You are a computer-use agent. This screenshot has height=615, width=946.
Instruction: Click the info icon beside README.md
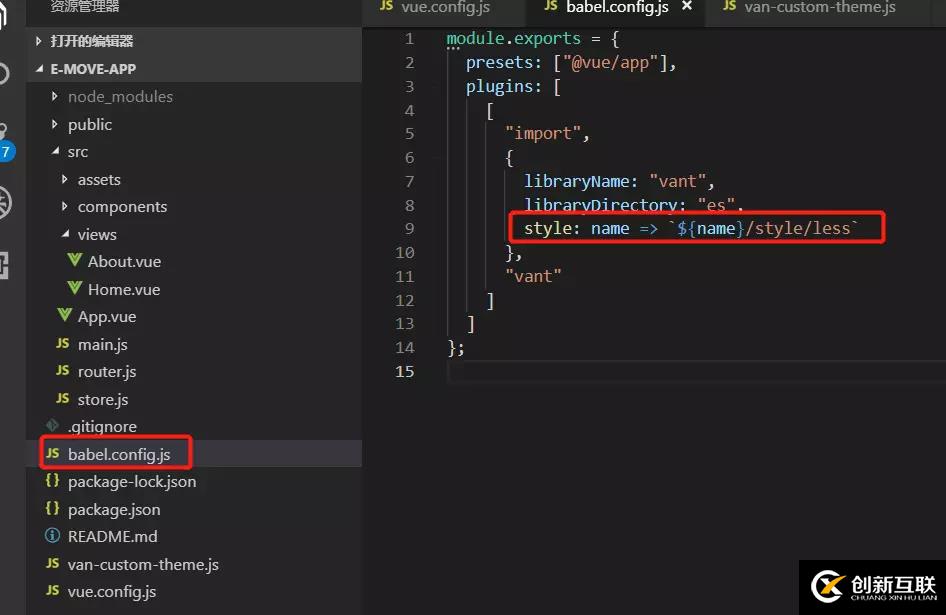pyautogui.click(x=52, y=536)
